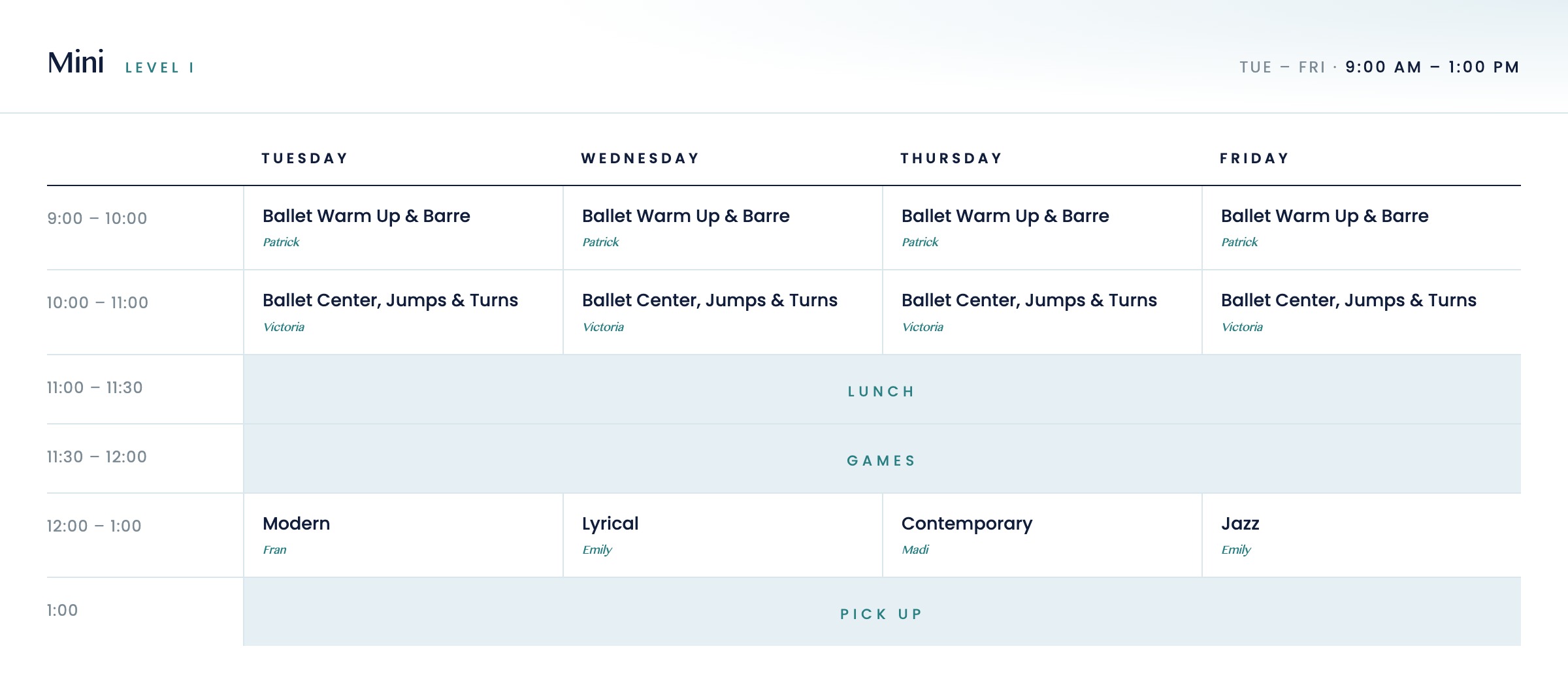
Task: Select the 12:00 – 1:00 time slot label
Action: pos(94,526)
